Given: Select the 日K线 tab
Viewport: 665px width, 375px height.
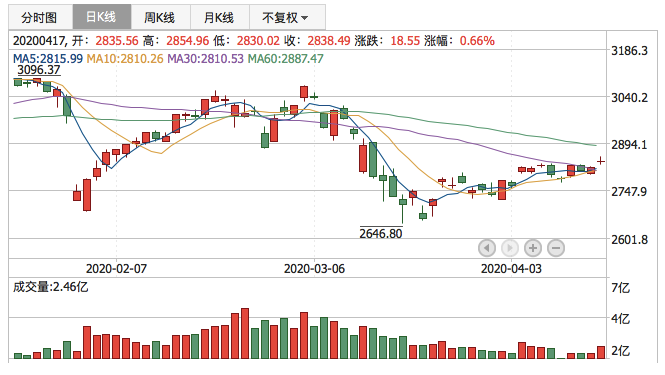Looking at the screenshot, I should (102, 17).
